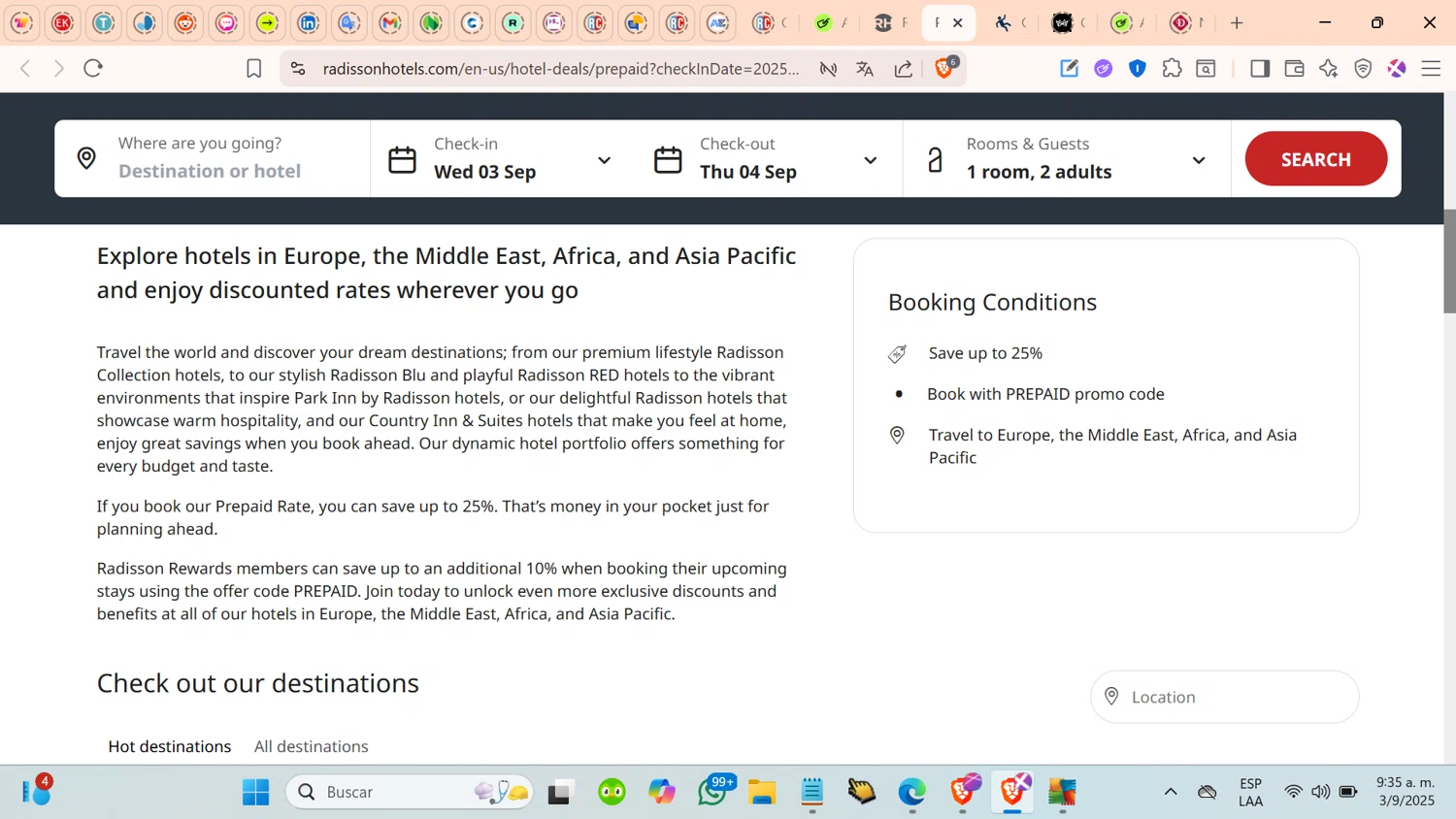The height and width of the screenshot is (819, 1456).
Task: Open the pinned yellow arrow tab
Action: [268, 23]
